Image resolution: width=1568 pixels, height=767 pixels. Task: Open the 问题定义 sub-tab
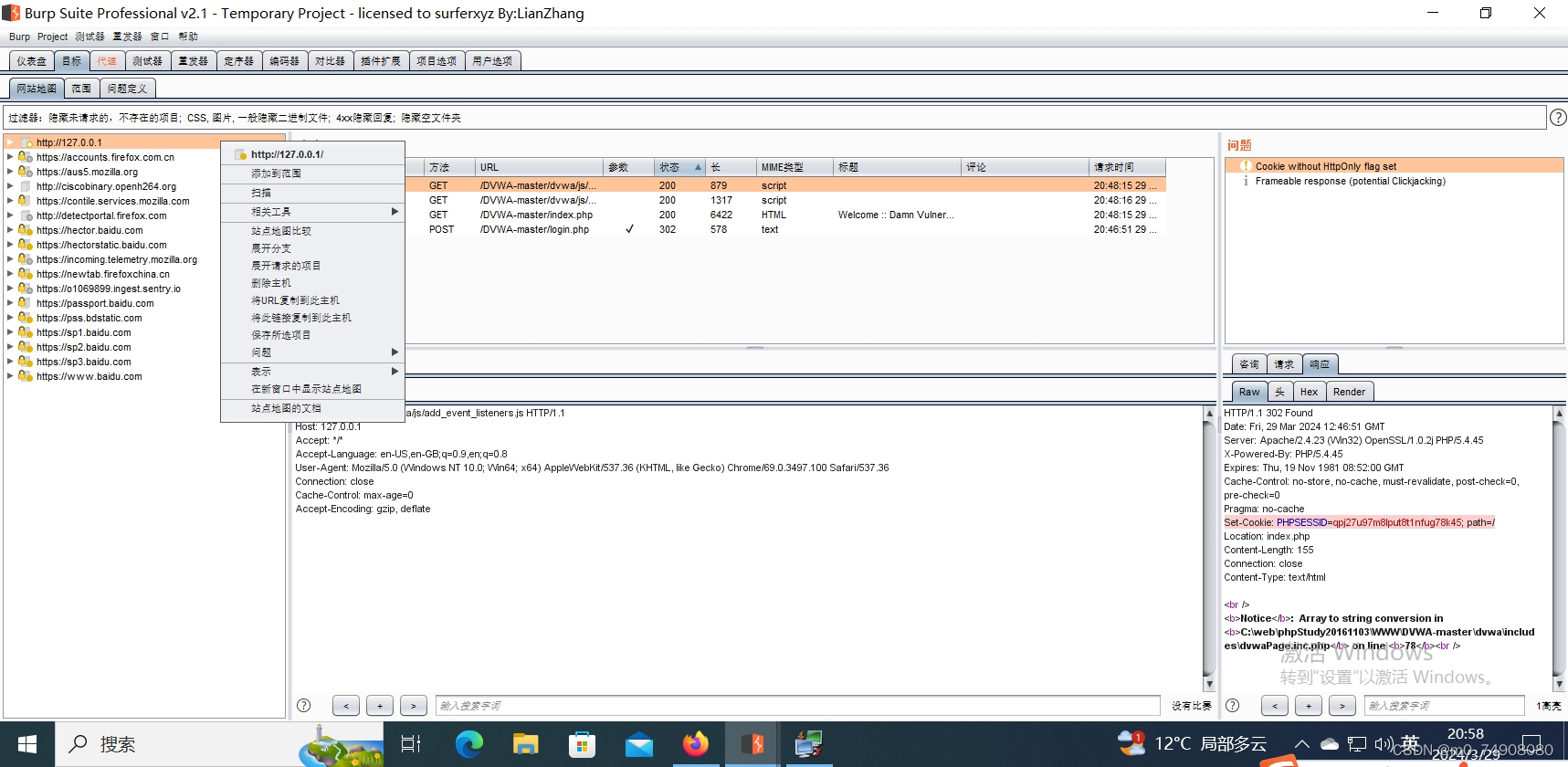tap(127, 89)
